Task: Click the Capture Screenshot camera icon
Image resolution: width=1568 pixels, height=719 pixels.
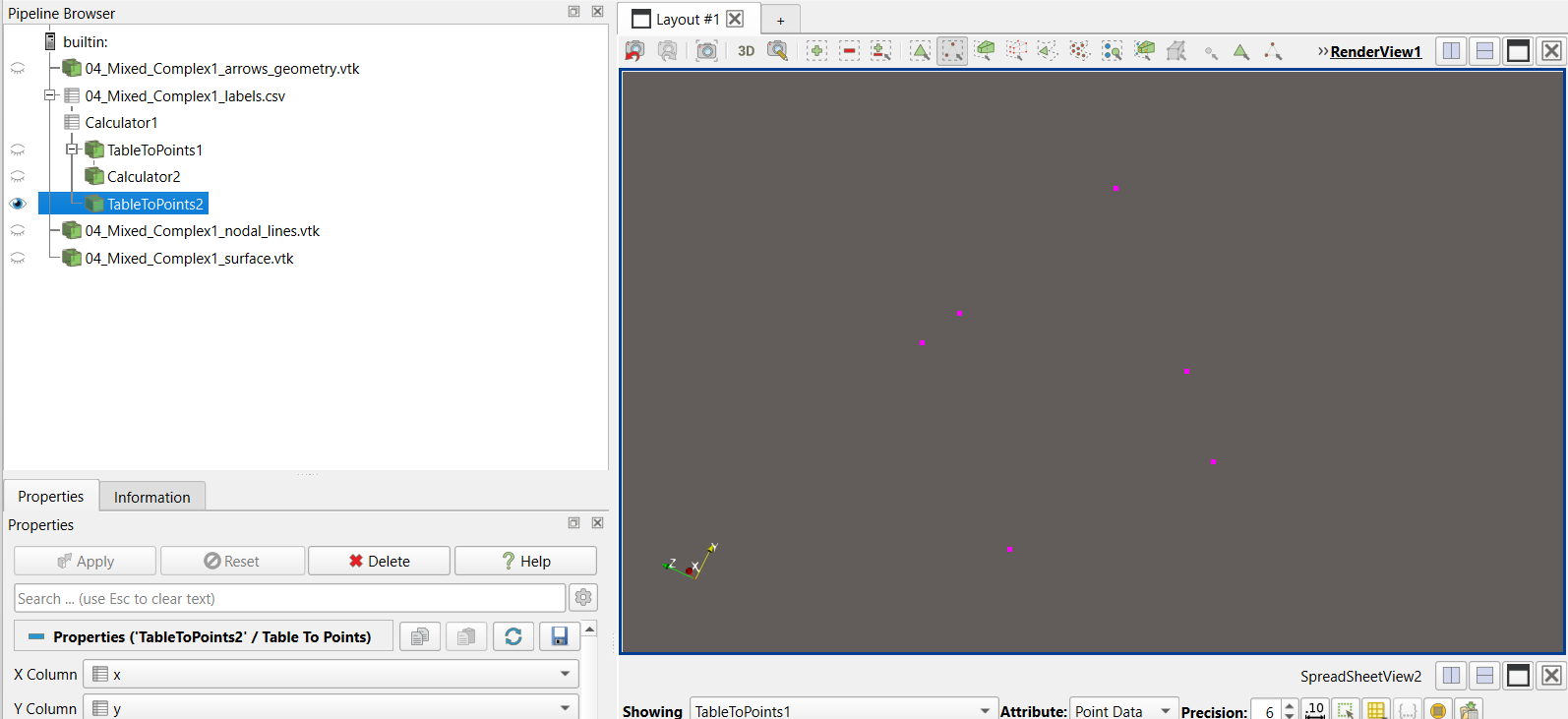Action: (x=706, y=51)
